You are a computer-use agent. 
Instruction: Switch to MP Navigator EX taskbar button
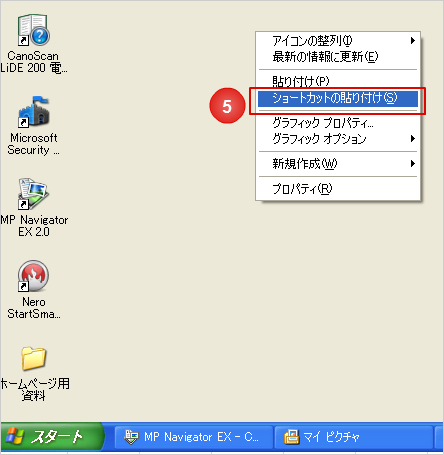(x=194, y=437)
